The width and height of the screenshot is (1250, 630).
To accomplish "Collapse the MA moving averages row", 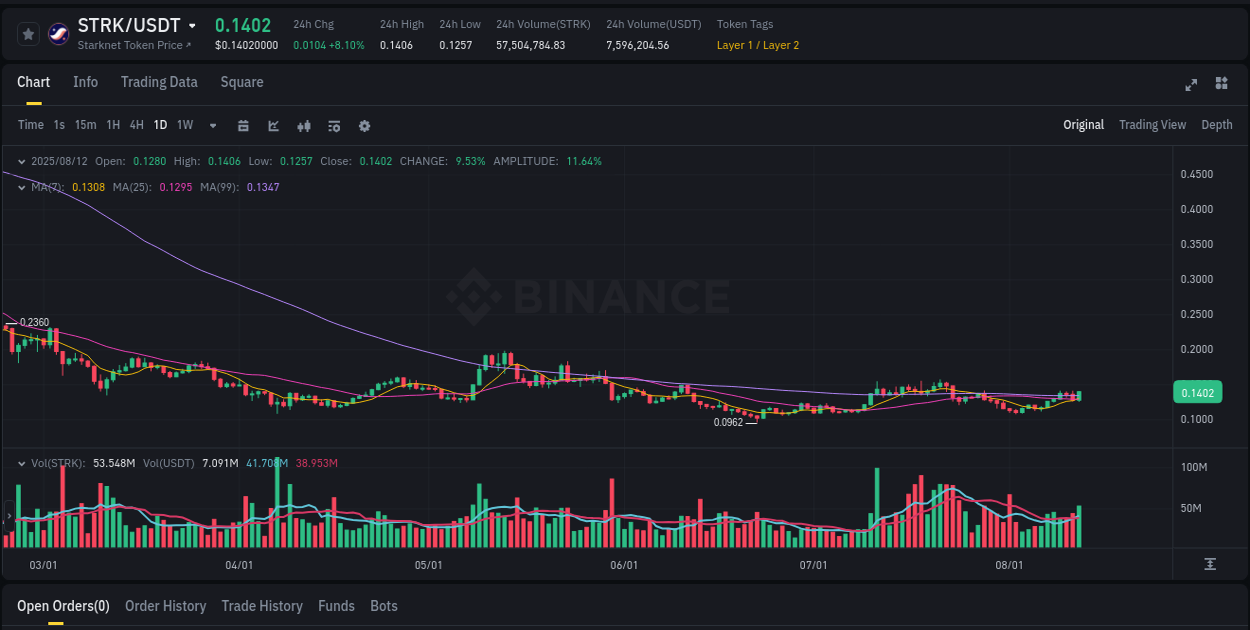I will (21, 186).
